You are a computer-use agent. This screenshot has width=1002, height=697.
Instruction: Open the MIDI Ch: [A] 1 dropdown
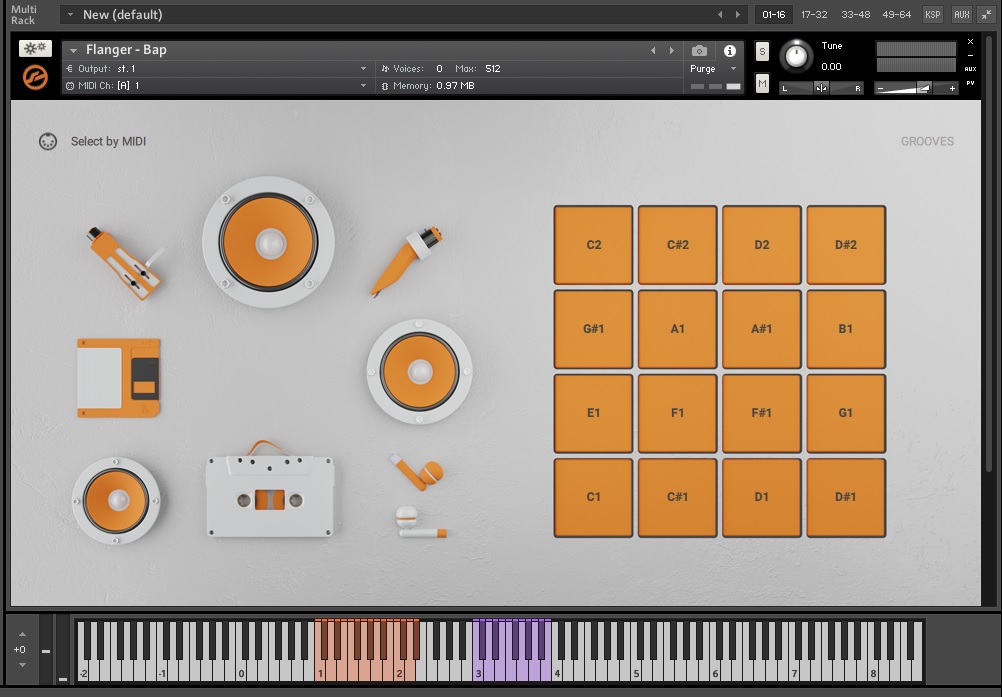(215, 86)
